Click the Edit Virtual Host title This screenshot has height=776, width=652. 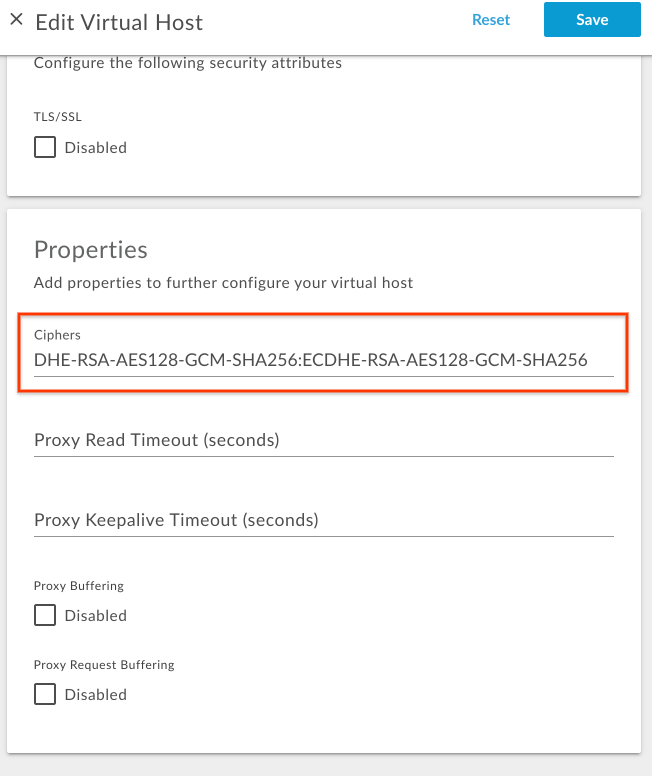[119, 21]
